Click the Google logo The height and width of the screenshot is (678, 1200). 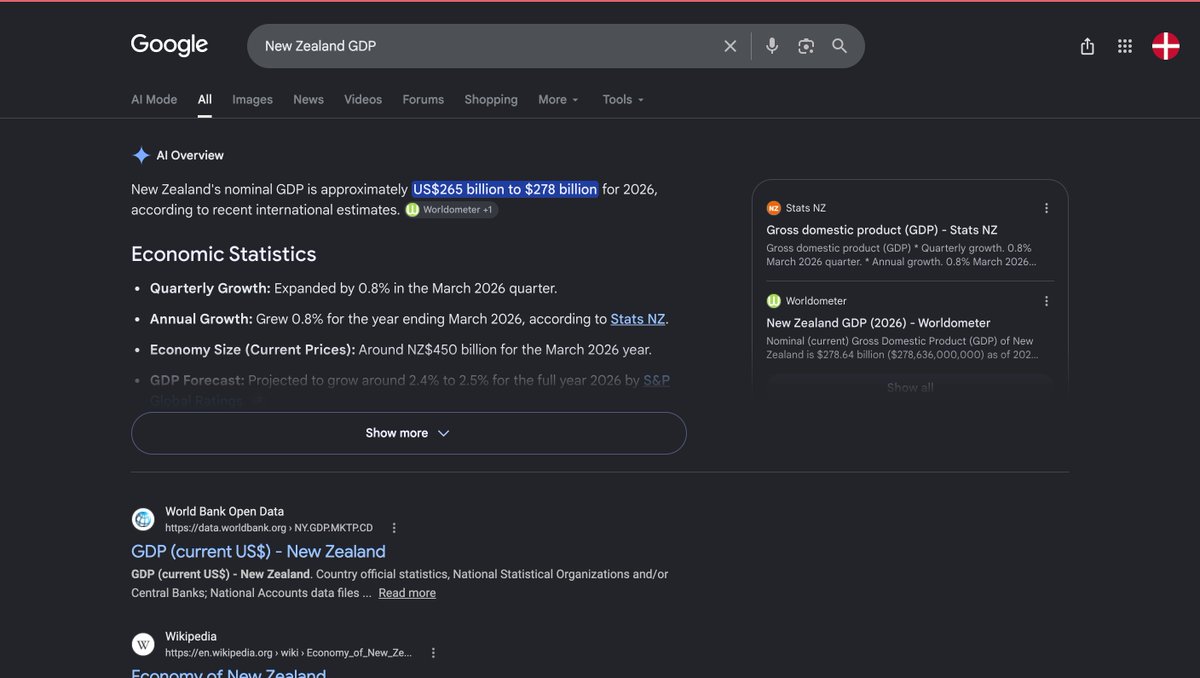tap(169, 45)
